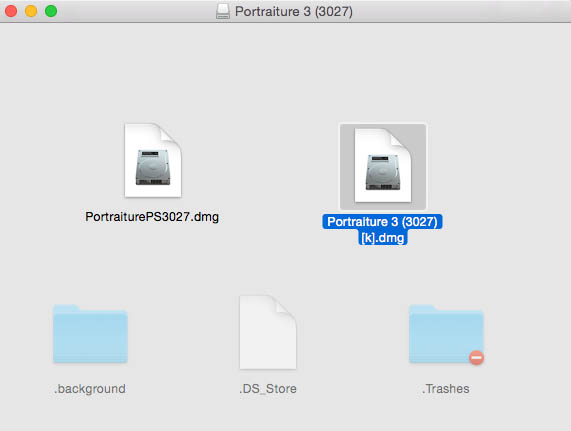Close the Portraiture 3 (3027) window
The image size is (571, 431).
[x=11, y=11]
